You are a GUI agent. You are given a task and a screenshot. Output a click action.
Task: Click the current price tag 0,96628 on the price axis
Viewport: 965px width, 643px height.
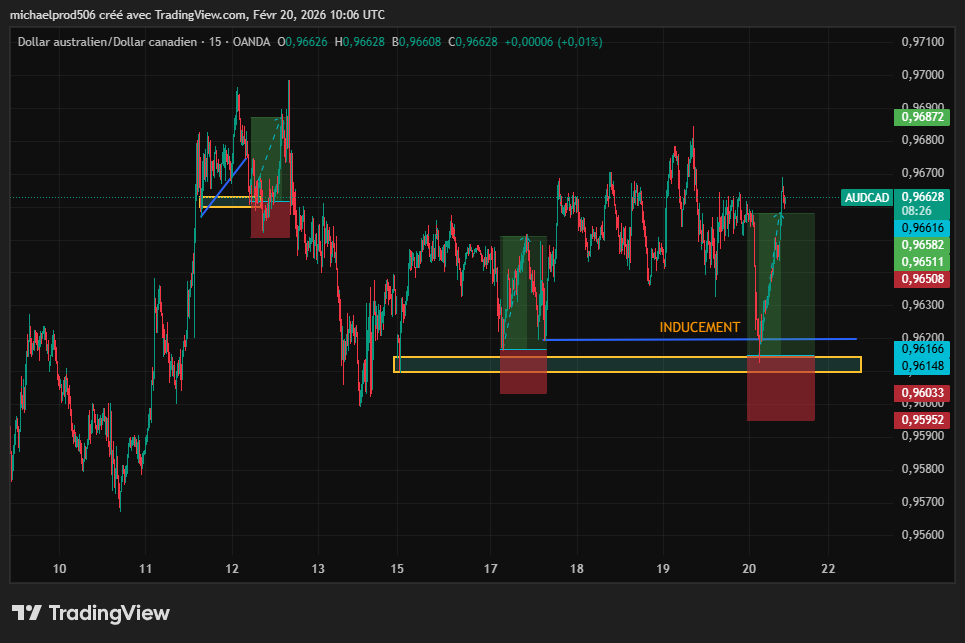click(922, 197)
